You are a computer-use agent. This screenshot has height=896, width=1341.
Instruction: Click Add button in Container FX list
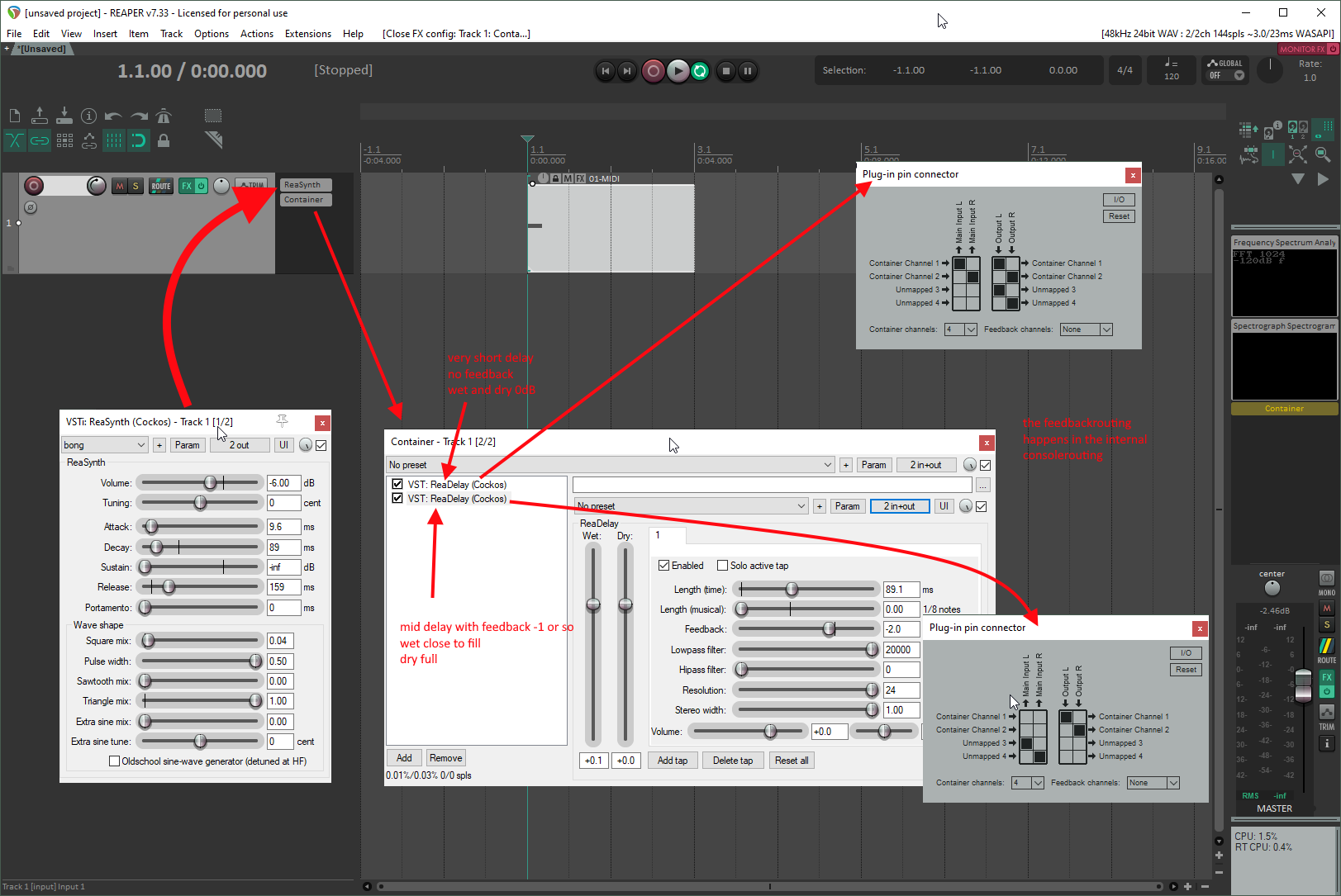click(404, 758)
